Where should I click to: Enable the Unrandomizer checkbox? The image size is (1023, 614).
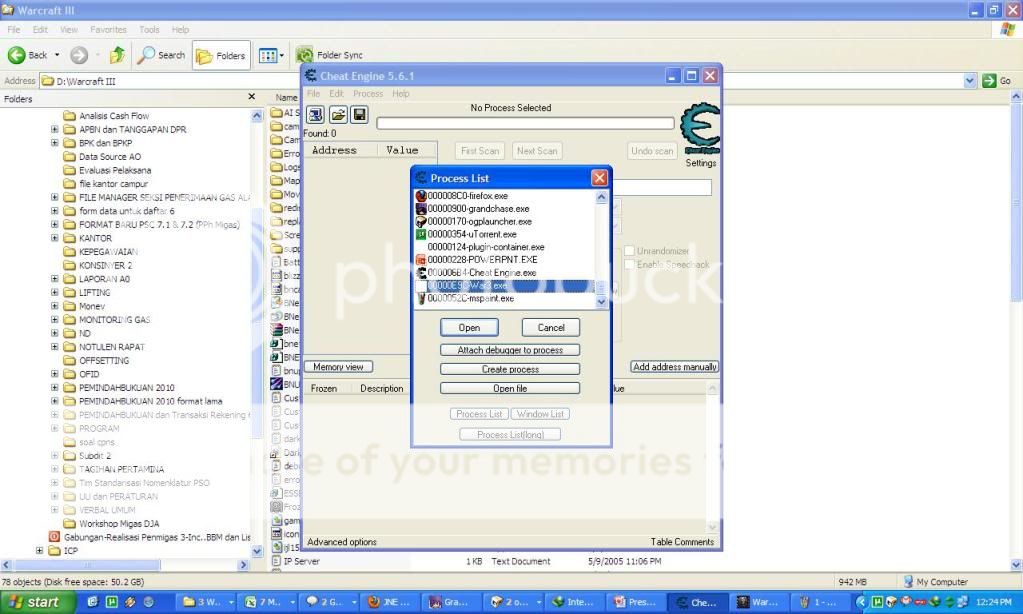coord(629,251)
